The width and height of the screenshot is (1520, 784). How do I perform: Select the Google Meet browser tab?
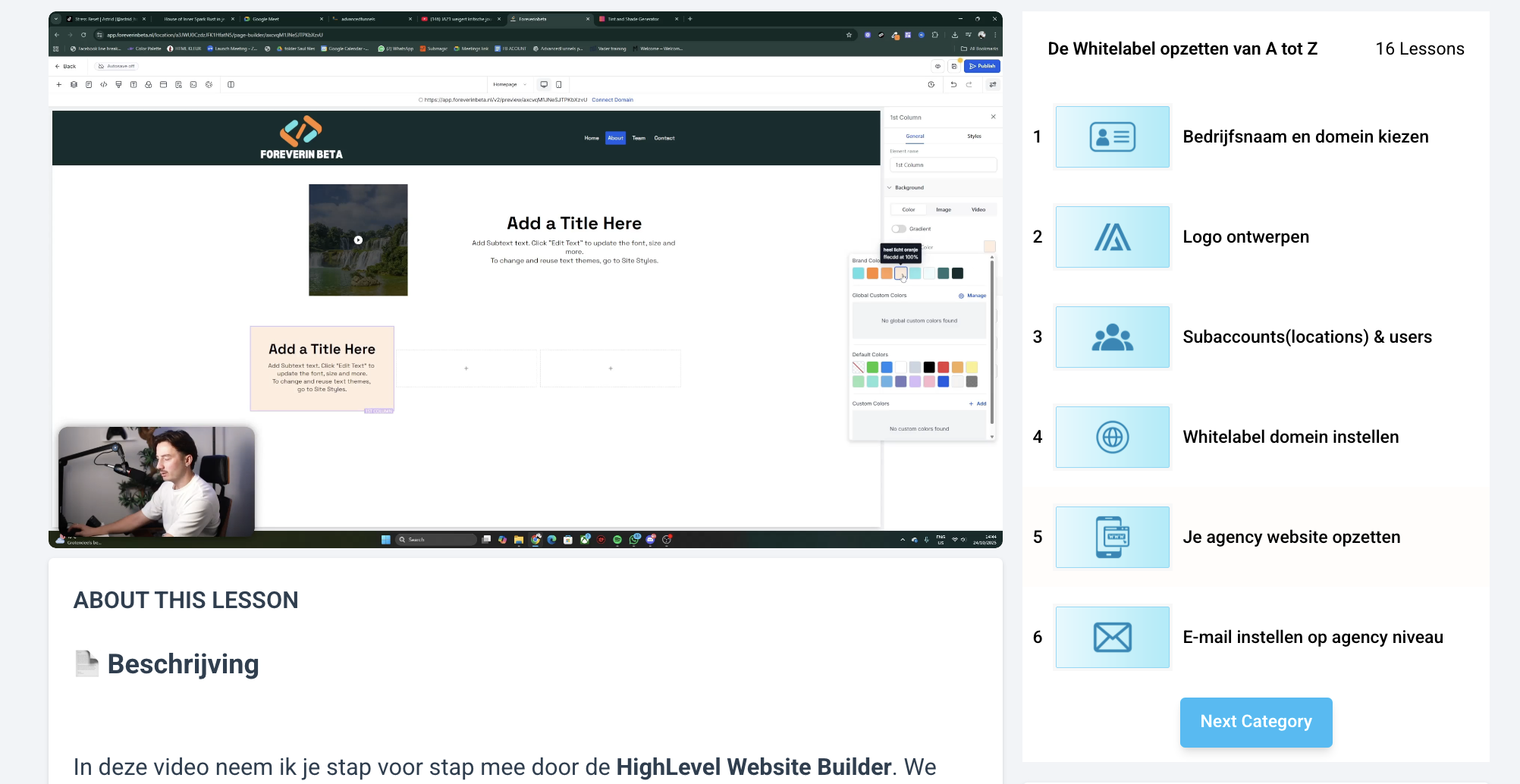pos(283,19)
